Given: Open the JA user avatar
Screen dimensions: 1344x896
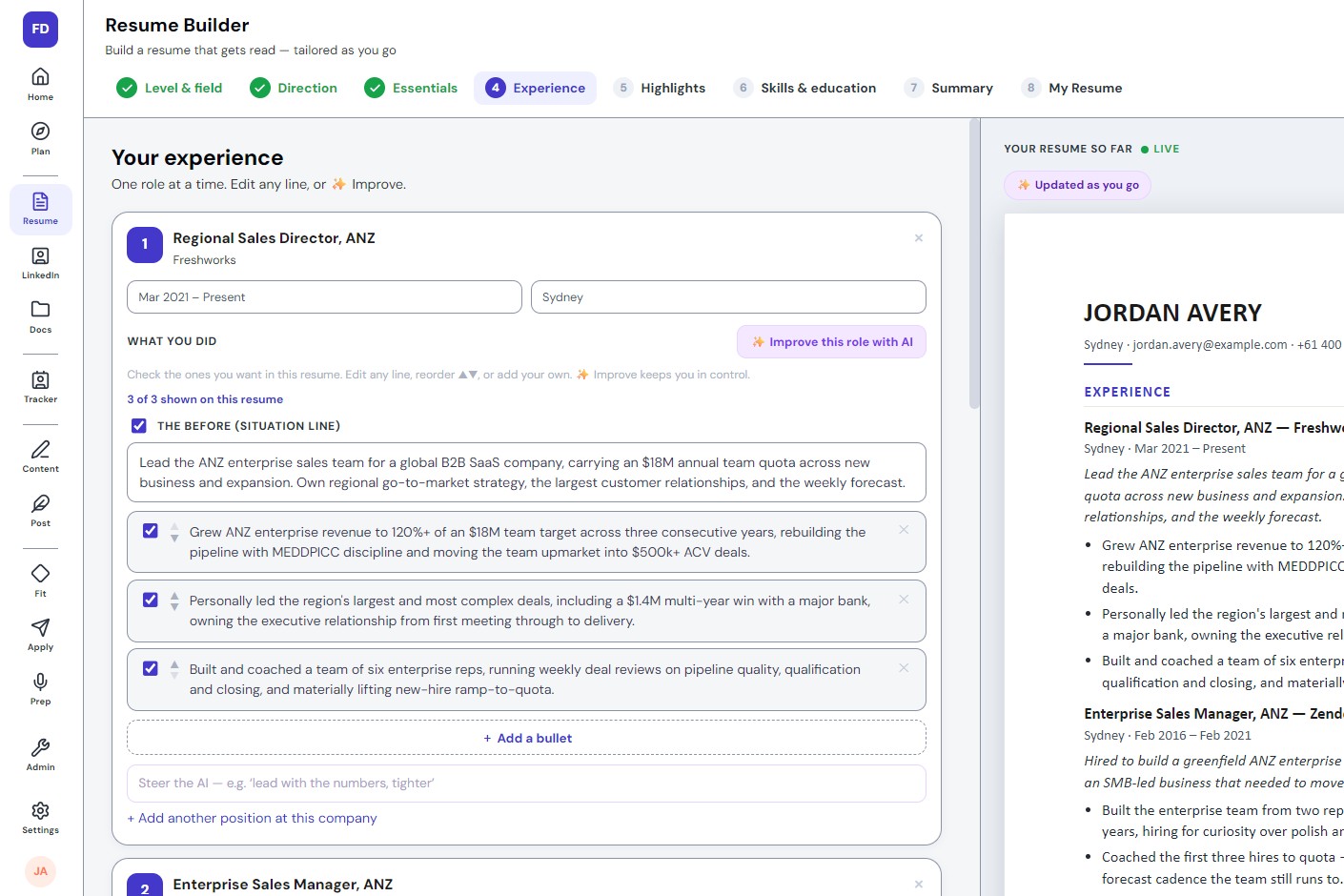Looking at the screenshot, I should coord(40,871).
